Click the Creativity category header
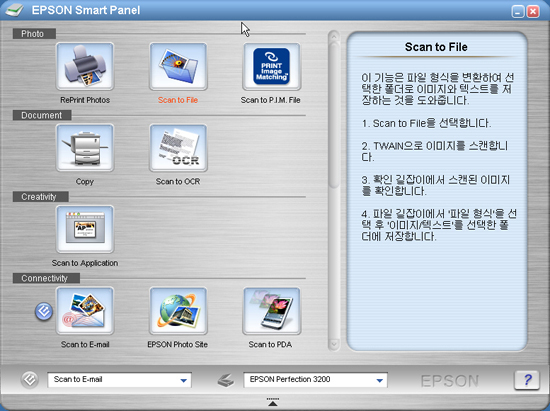The height and width of the screenshot is (411, 550). [40, 197]
